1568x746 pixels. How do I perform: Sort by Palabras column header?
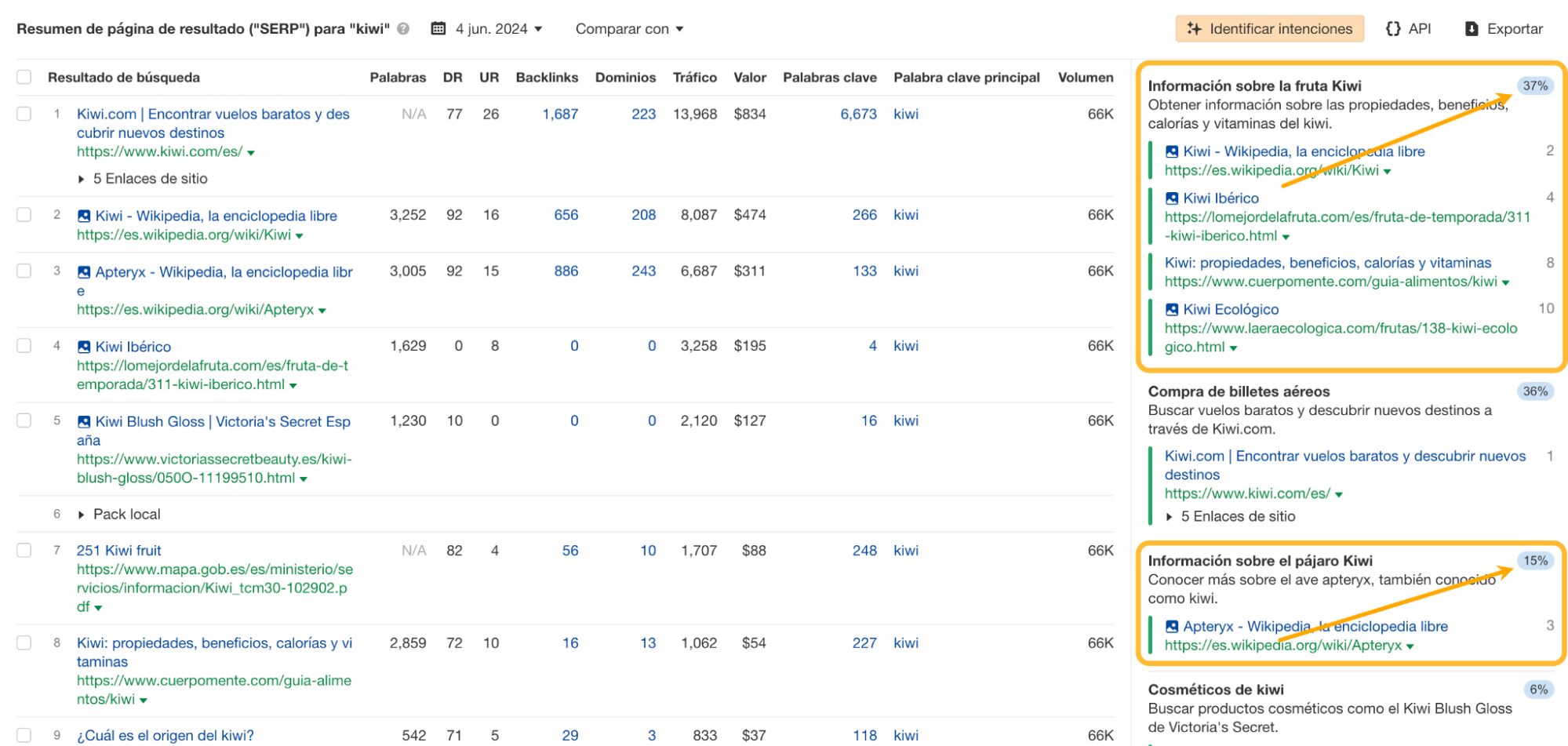tap(398, 78)
